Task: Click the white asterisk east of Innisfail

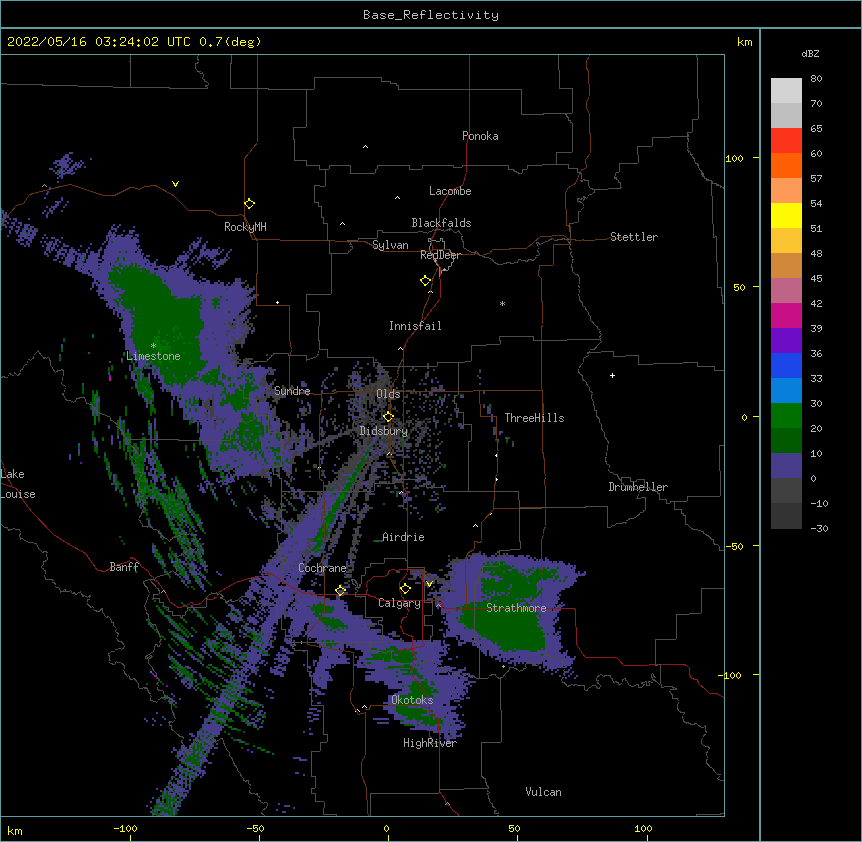Action: point(502,304)
